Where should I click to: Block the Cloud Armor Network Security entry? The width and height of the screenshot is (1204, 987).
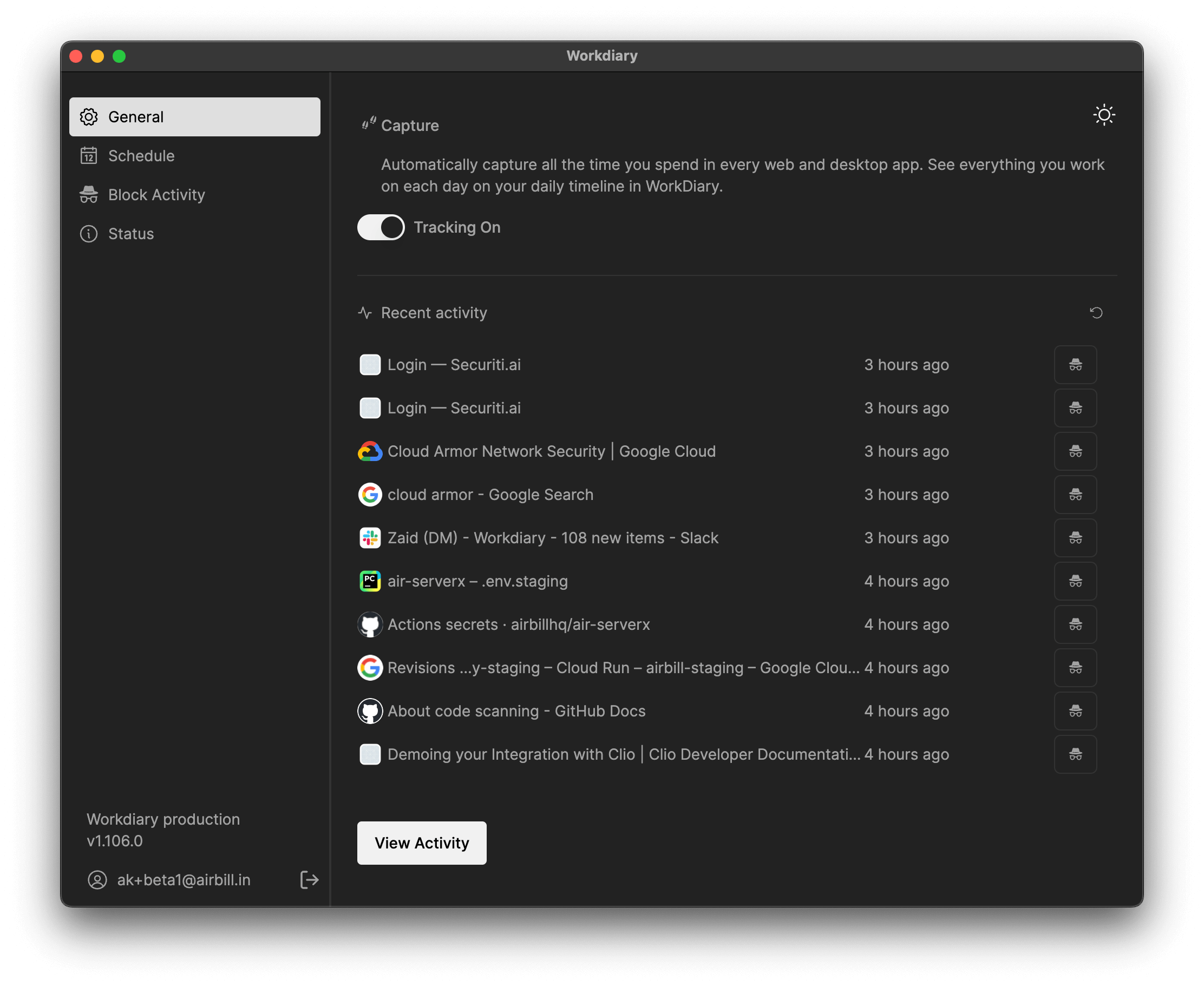tap(1075, 451)
